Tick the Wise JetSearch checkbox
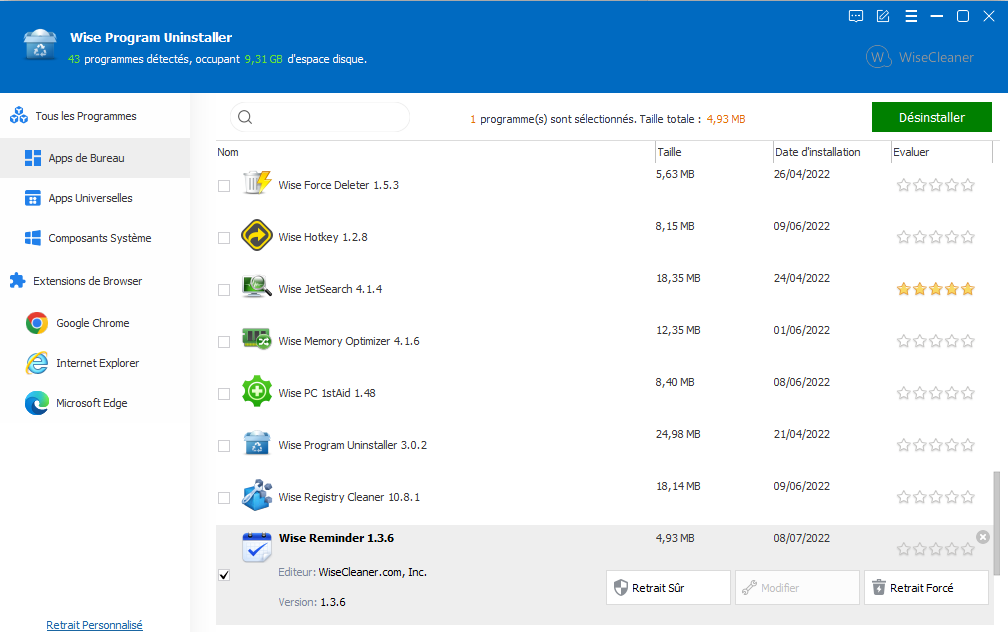Screen dimensions: 1008x632 click(x=224, y=290)
